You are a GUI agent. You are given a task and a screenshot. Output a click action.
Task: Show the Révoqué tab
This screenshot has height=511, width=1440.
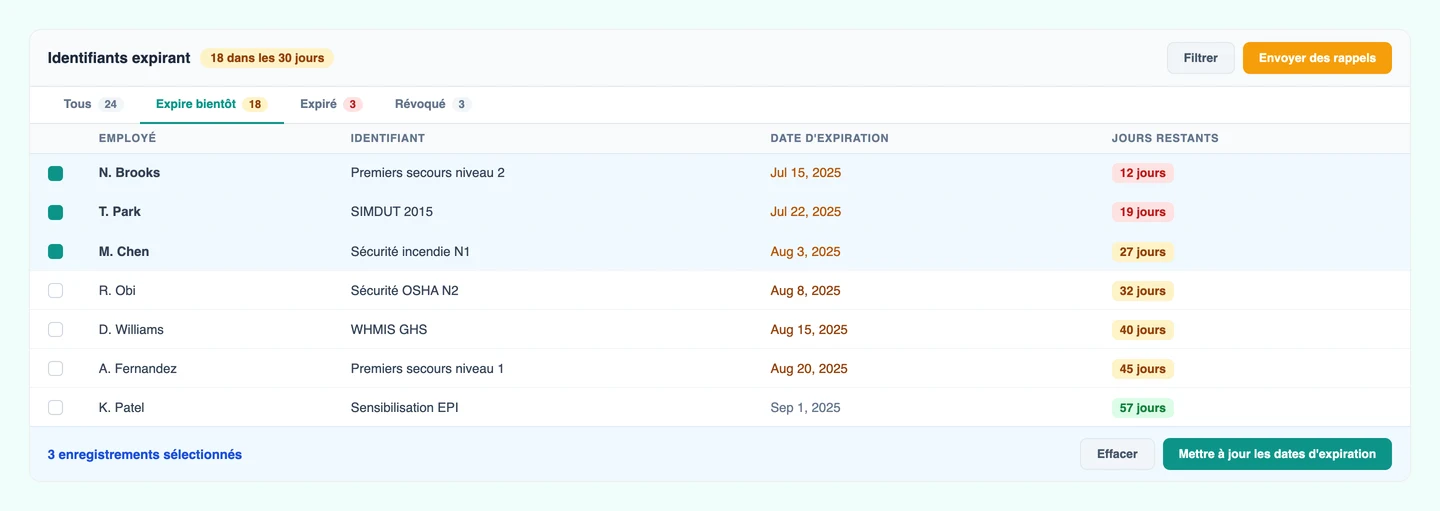click(432, 104)
